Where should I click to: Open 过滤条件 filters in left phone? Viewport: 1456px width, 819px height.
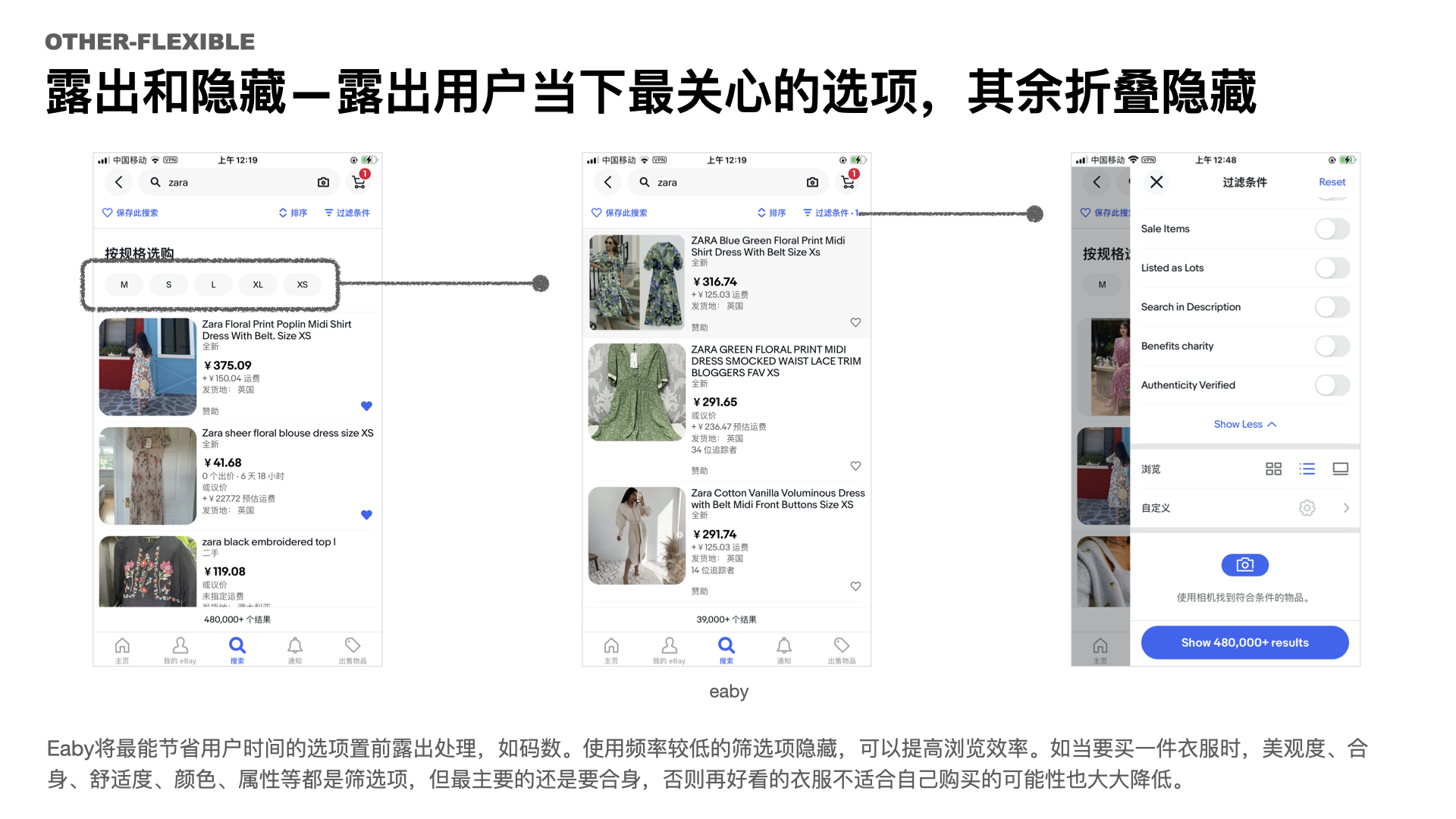tap(347, 213)
